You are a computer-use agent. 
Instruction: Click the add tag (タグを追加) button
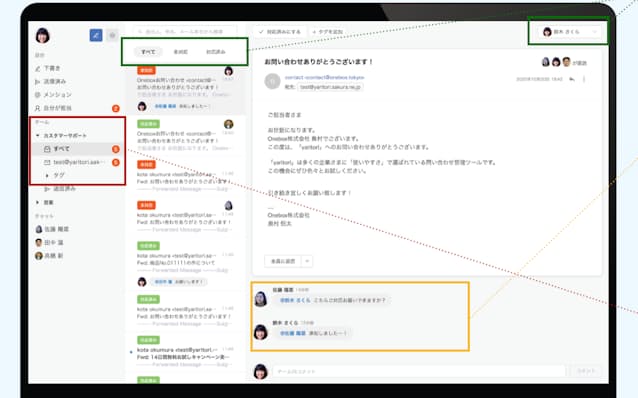(328, 32)
